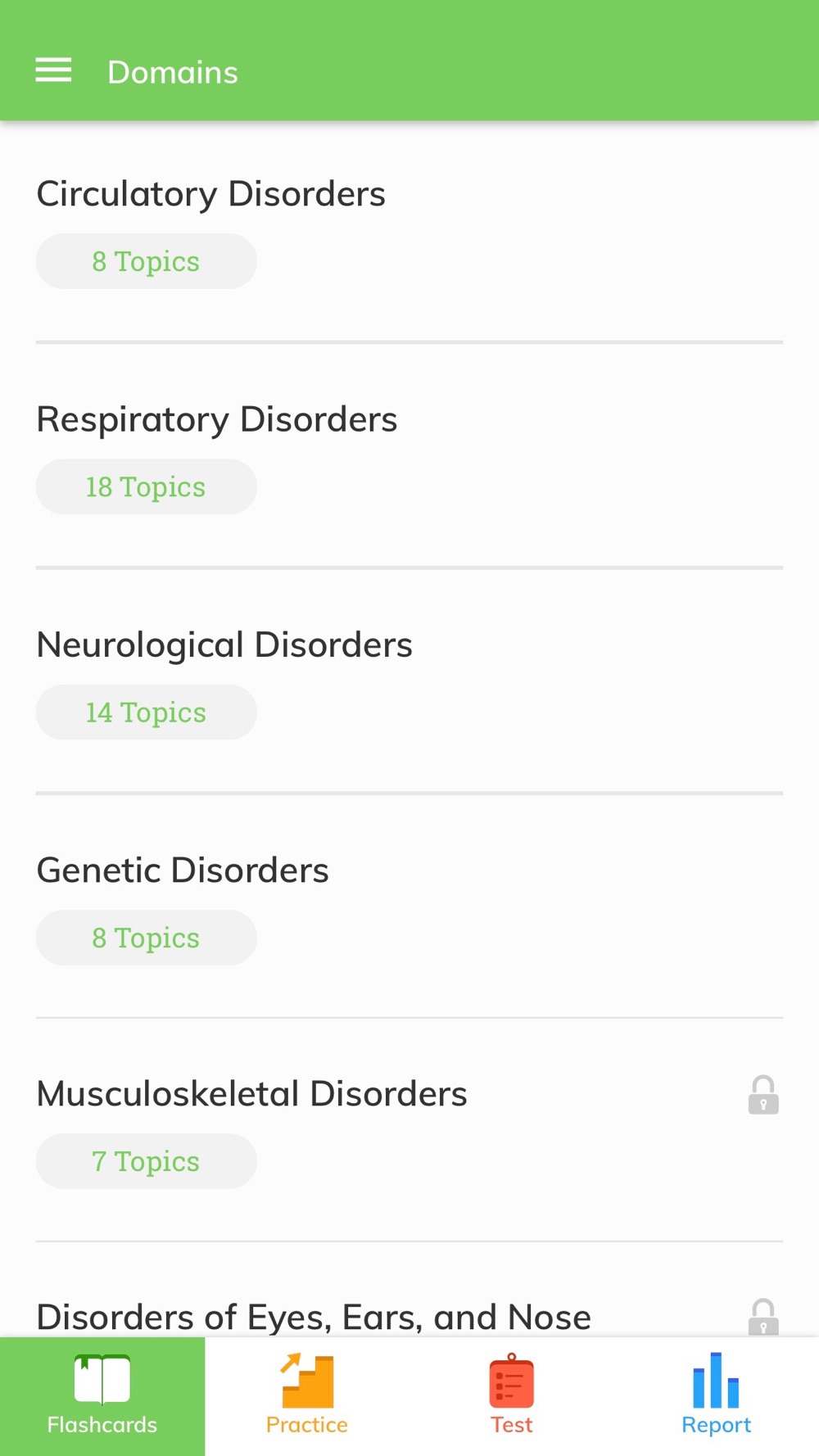
Task: Select the Respiratory Disorders domain title
Action: [217, 419]
